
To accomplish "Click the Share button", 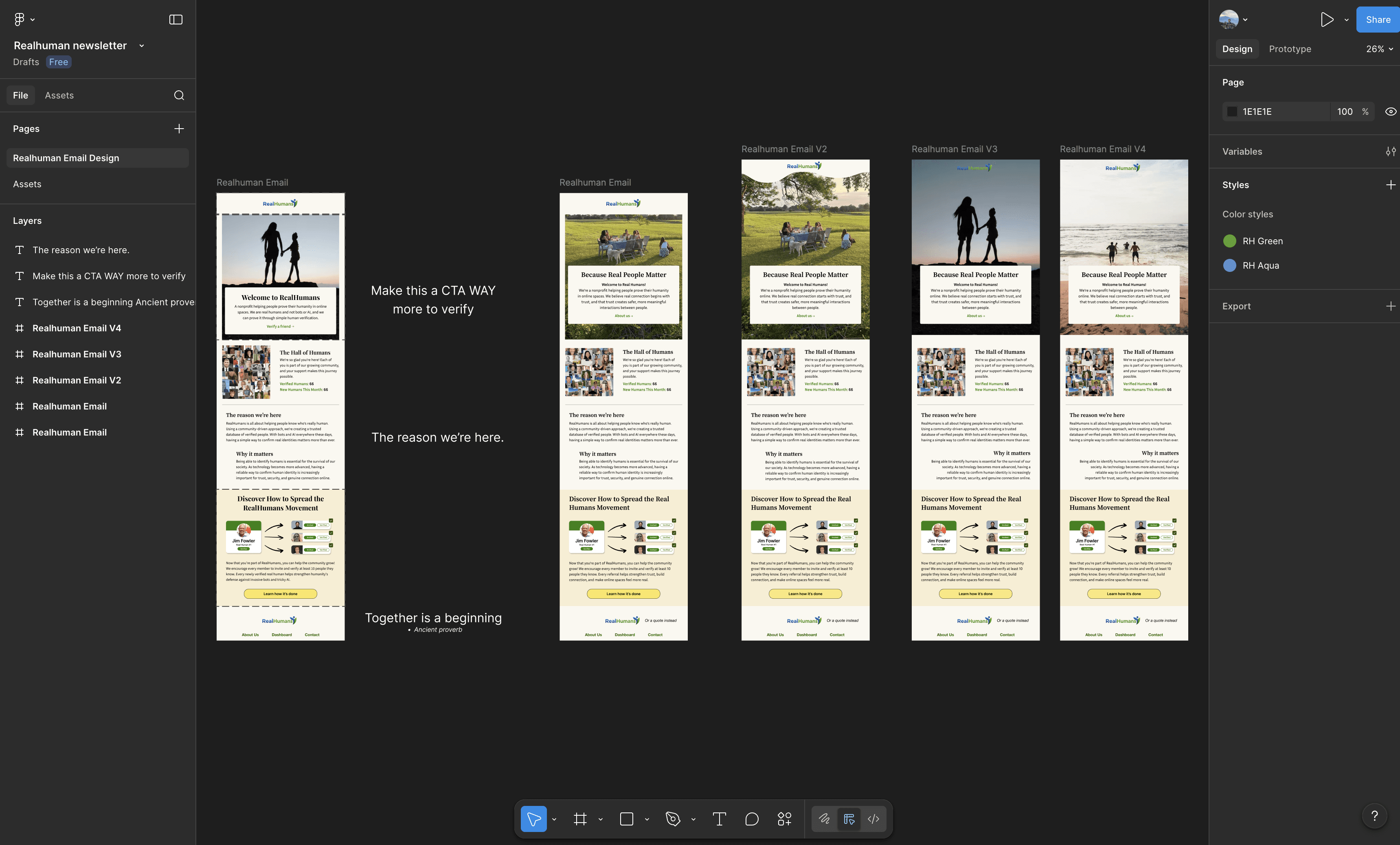I will pos(1378,20).
